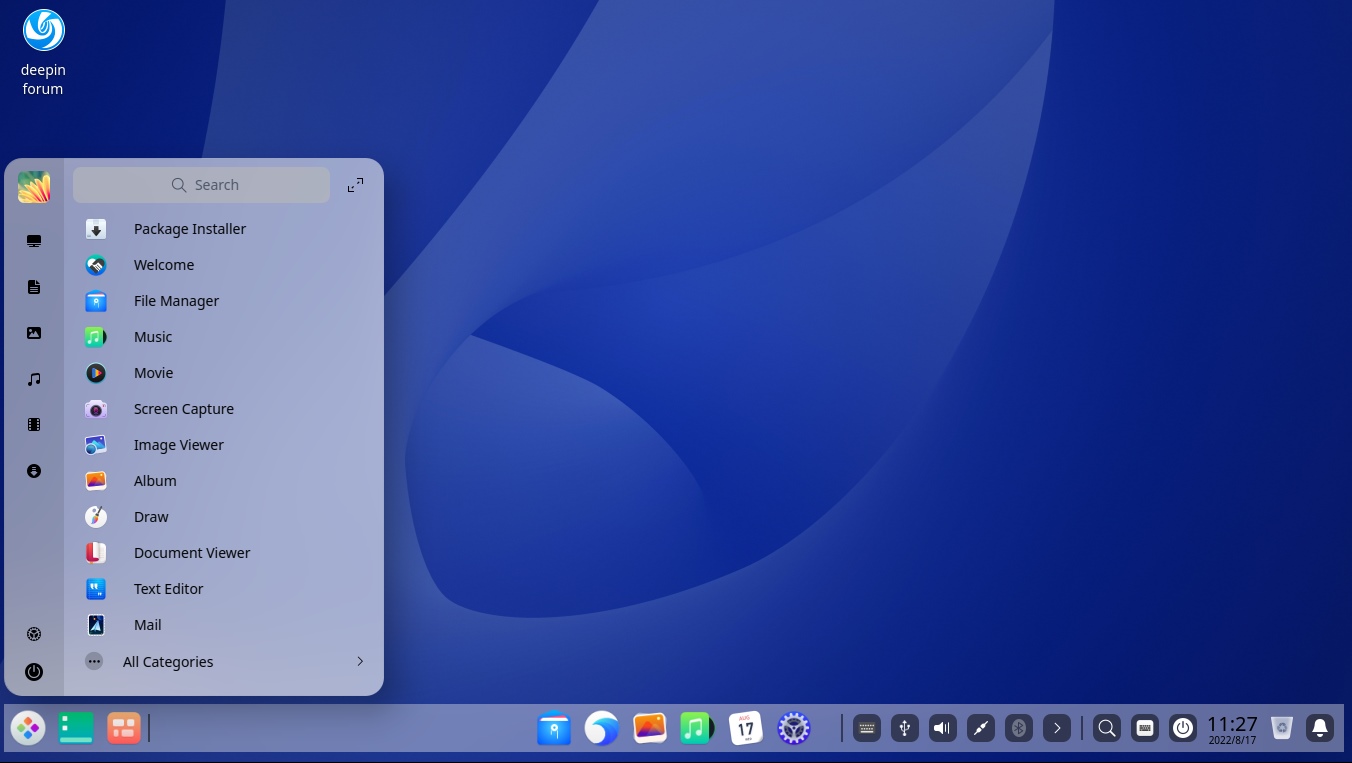
Task: Toggle Bluetooth from the system tray
Action: (1018, 728)
